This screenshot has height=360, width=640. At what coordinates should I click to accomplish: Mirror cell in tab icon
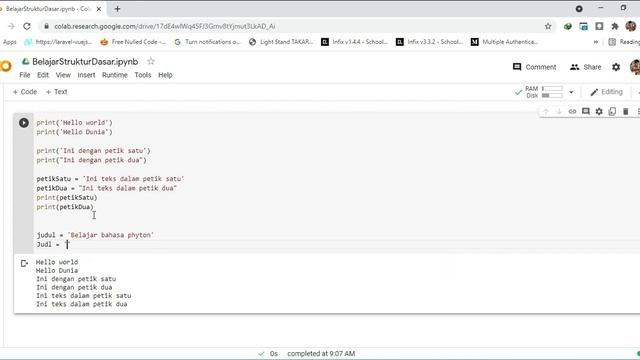pos(612,111)
